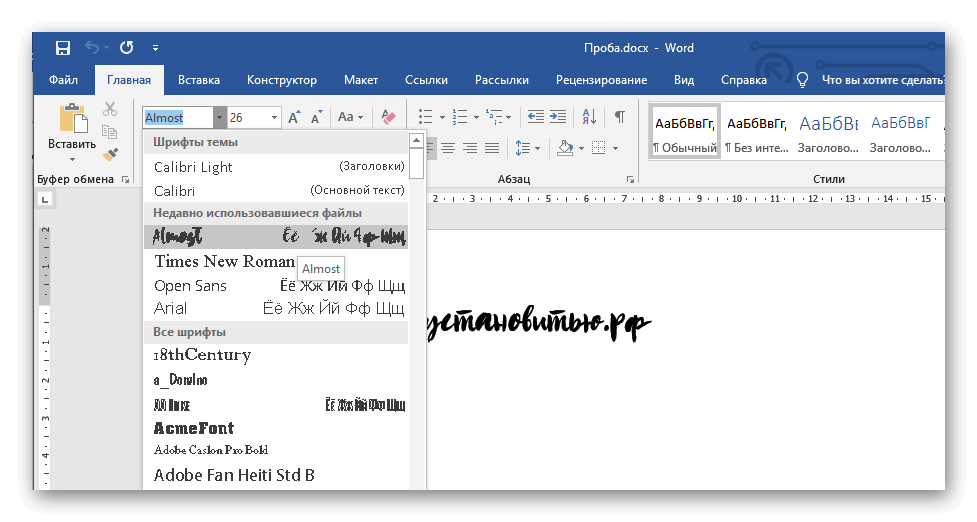Undo the last action
Viewport: 977px width, 522px height.
pyautogui.click(x=92, y=47)
